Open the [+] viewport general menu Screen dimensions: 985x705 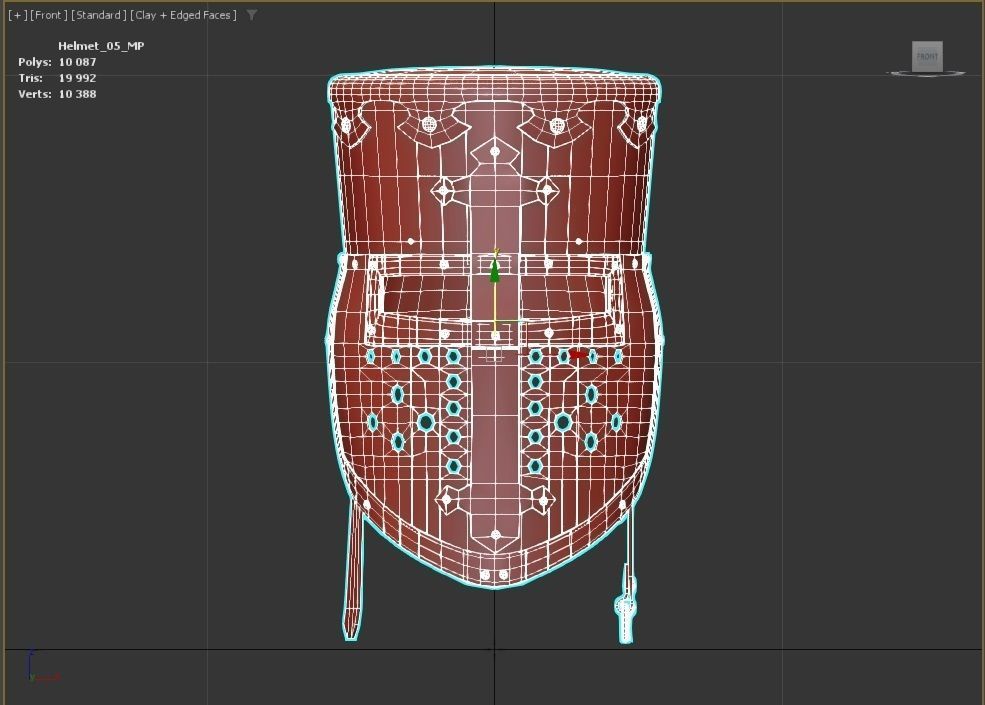tap(18, 15)
